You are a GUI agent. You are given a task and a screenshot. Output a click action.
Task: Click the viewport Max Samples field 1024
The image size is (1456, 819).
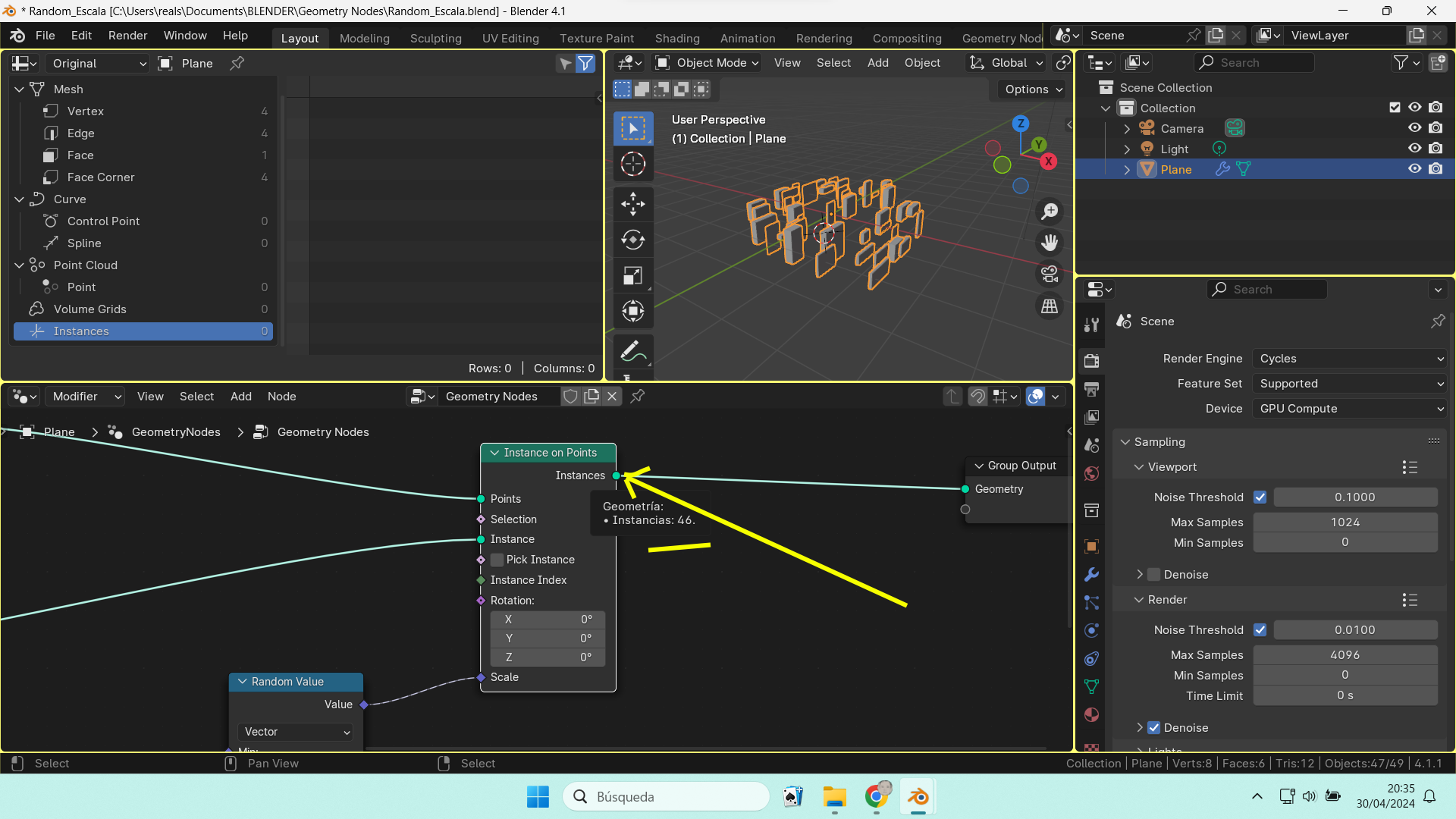click(1345, 522)
